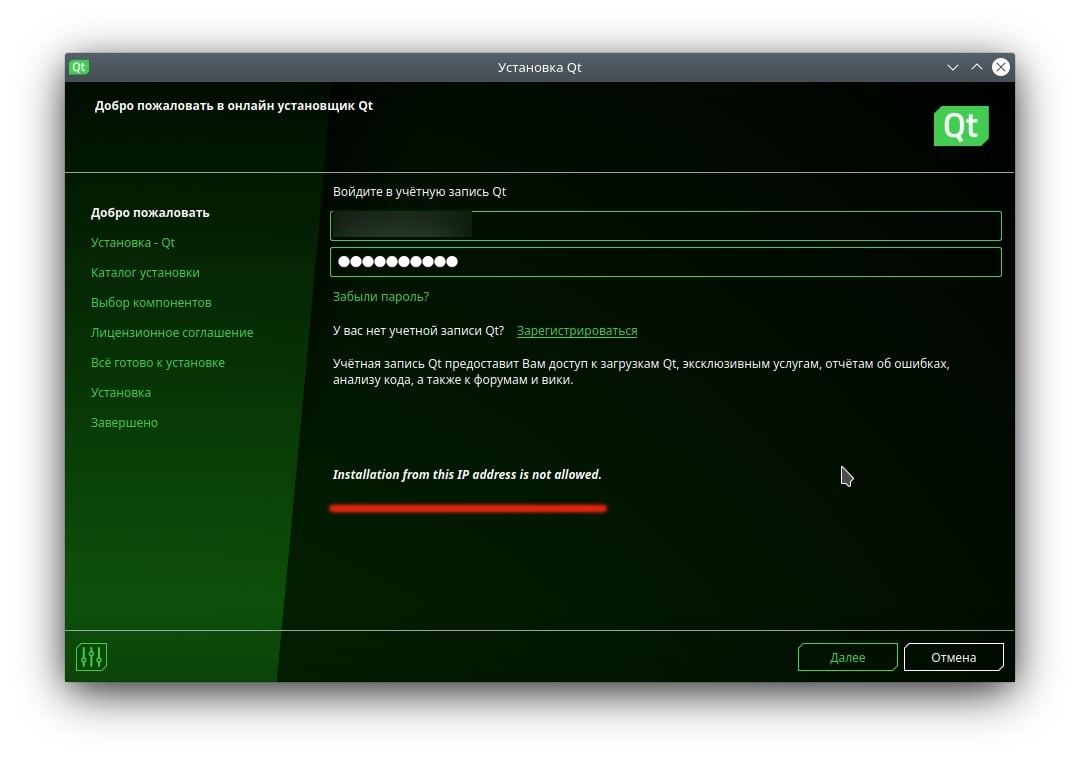Go to Выбор компонентов step
The width and height of the screenshot is (1080, 759).
click(x=151, y=303)
